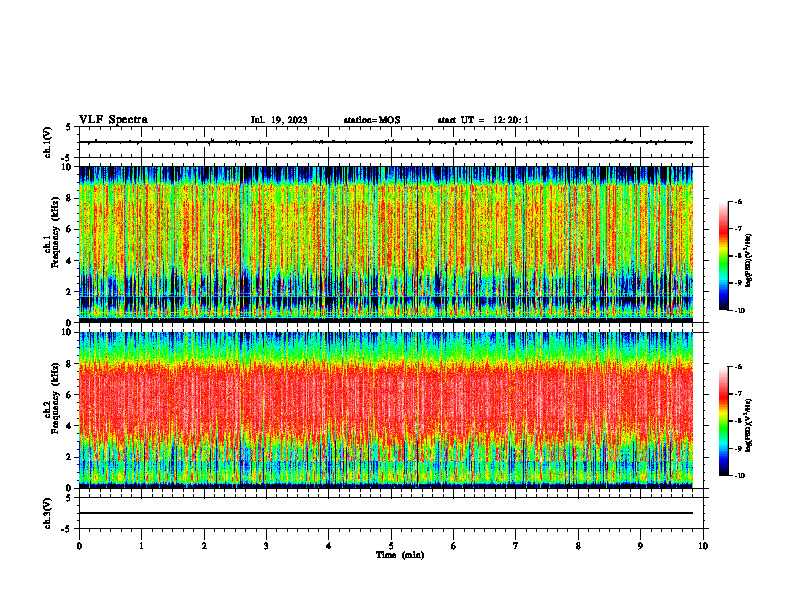Click the ch.1 voltage waveform trace panel

[x=391, y=142]
